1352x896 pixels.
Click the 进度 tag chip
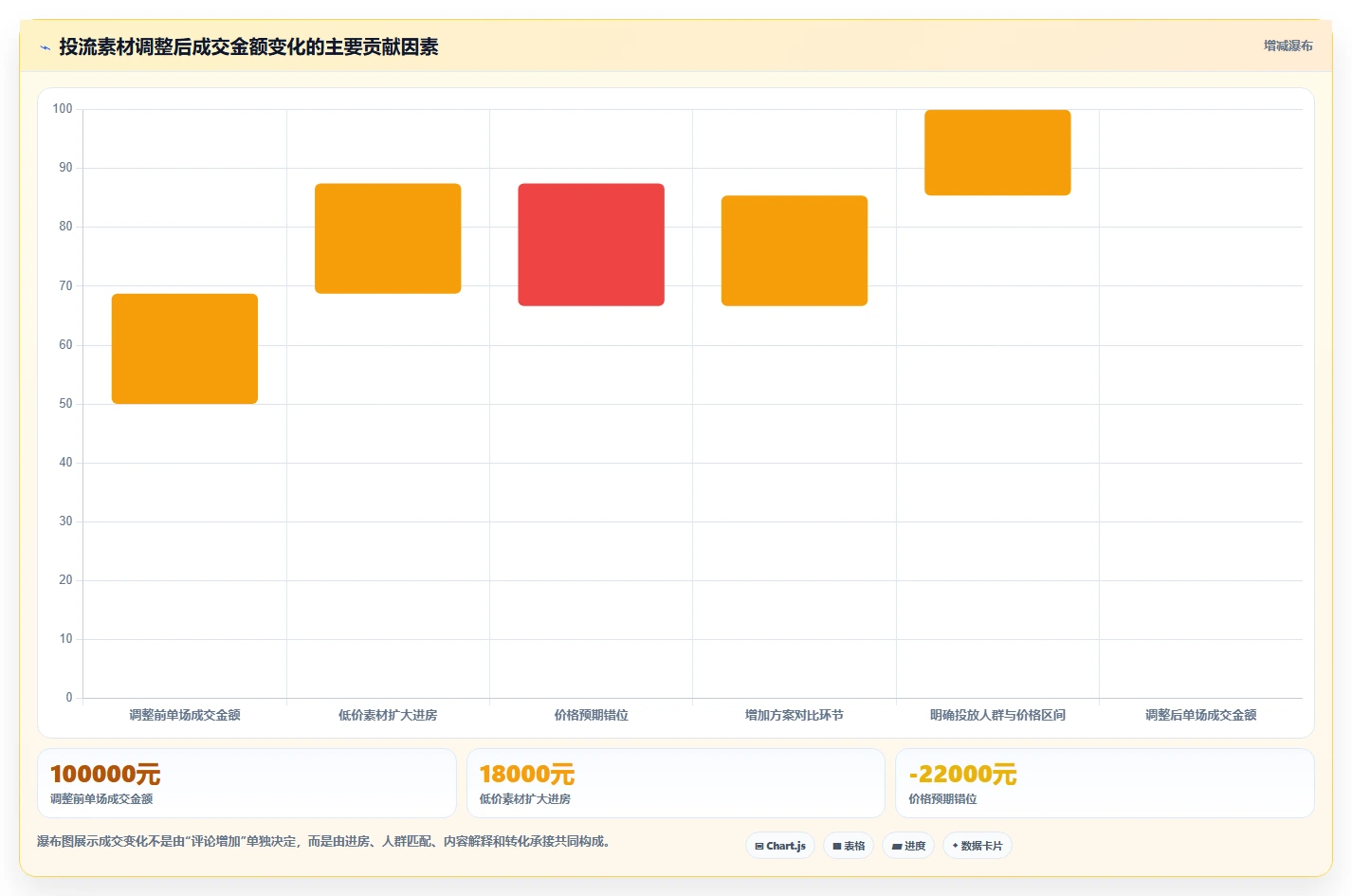click(x=908, y=846)
